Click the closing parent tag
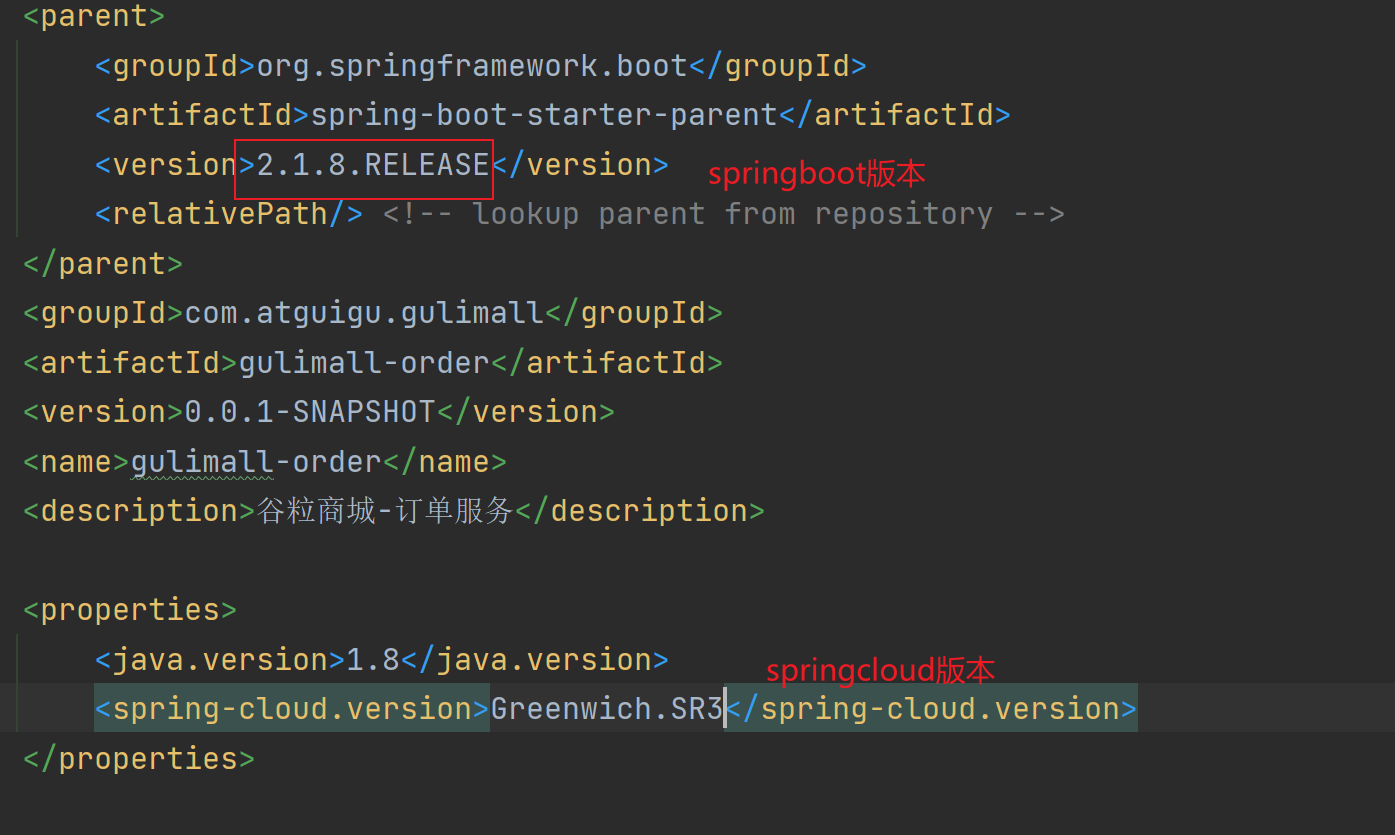1395x835 pixels. pos(103,264)
